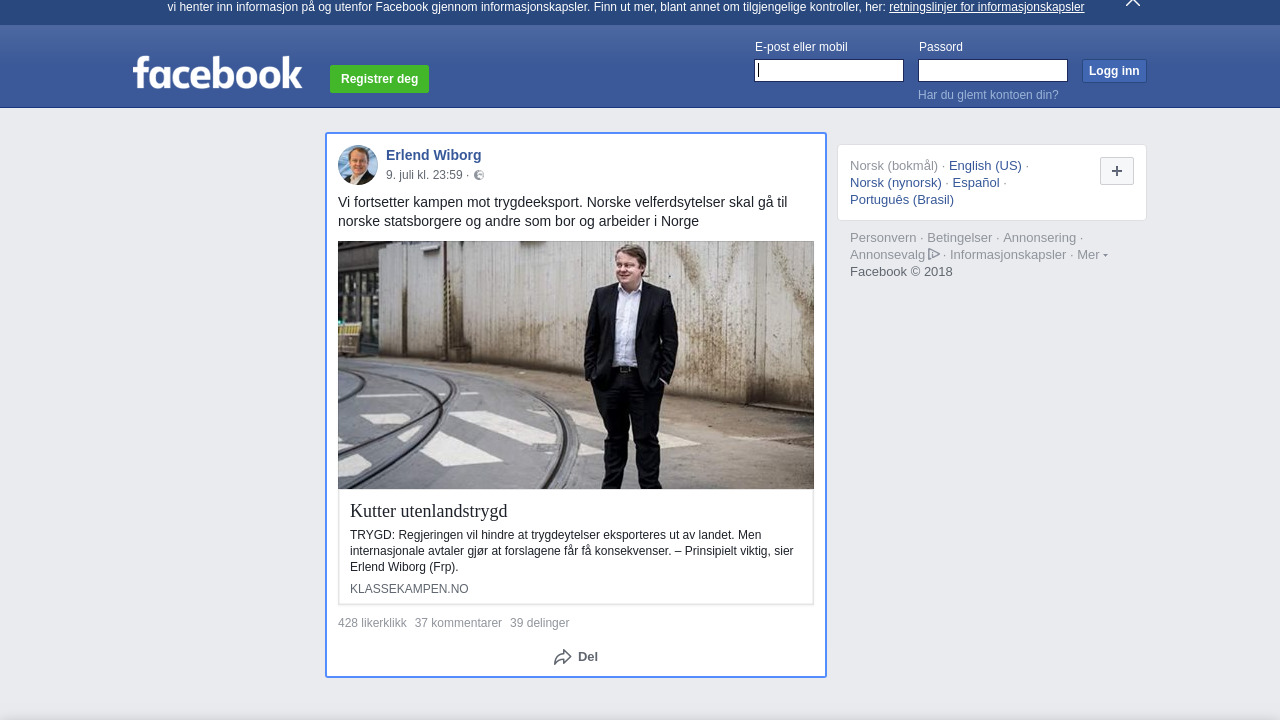Open the 39 delinger link
Screen dimensions: 1280x720
click(x=539, y=623)
